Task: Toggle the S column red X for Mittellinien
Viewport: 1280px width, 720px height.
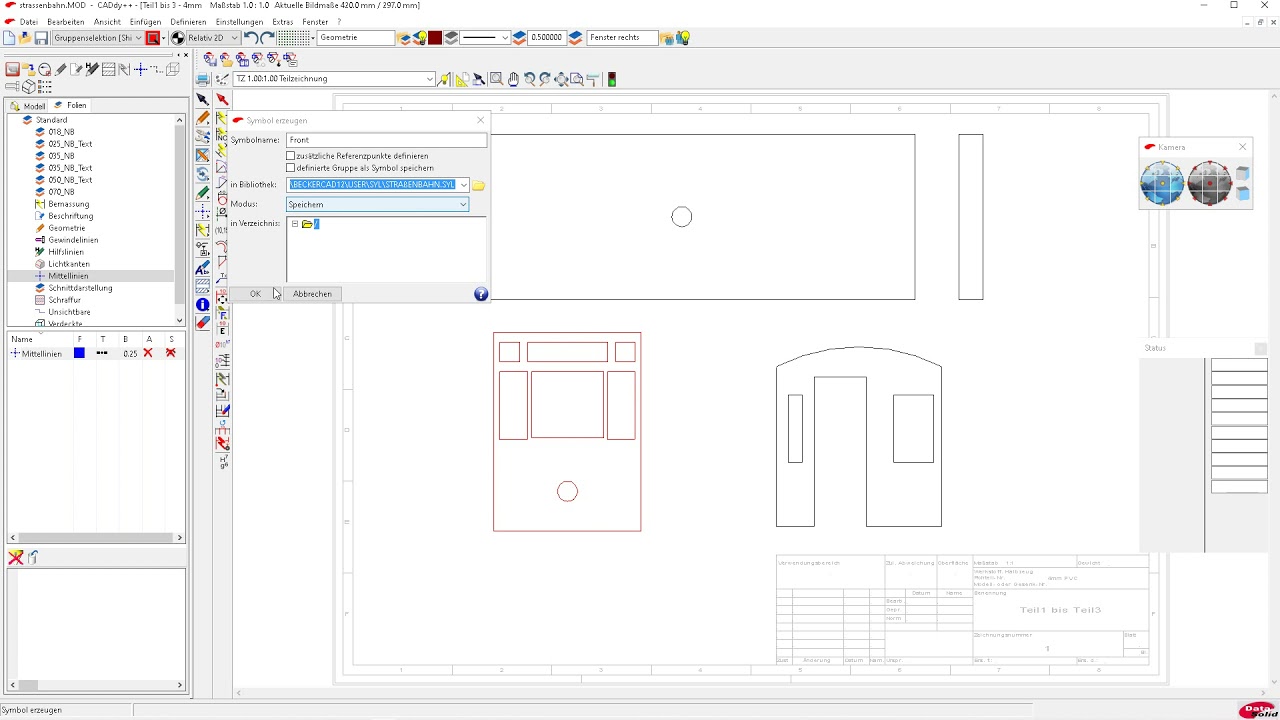Action: click(171, 353)
